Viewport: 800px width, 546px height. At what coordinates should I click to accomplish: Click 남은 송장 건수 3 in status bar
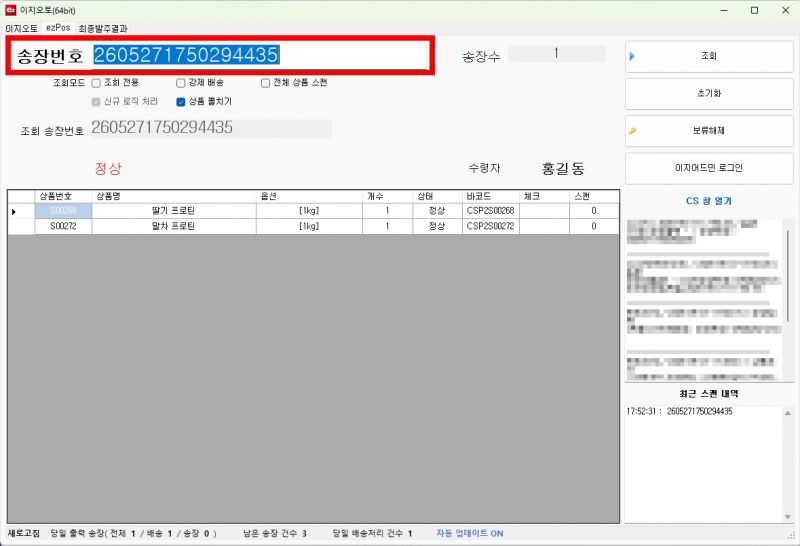tap(274, 533)
